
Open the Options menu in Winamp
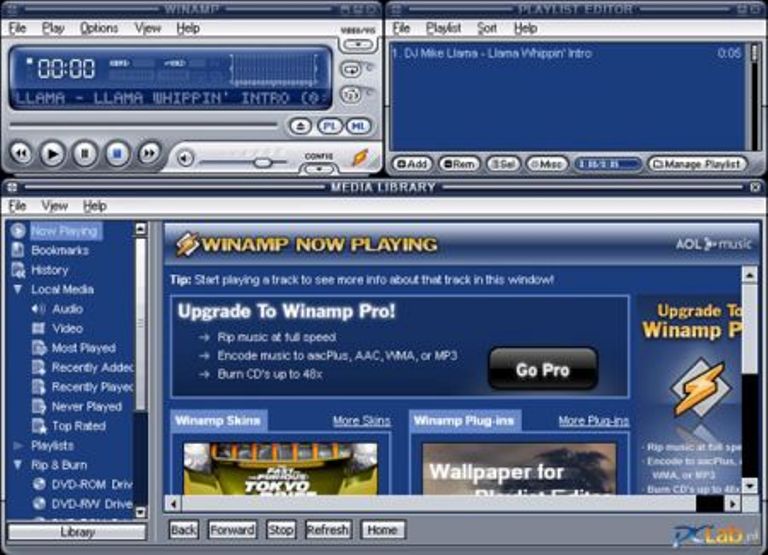pyautogui.click(x=99, y=28)
